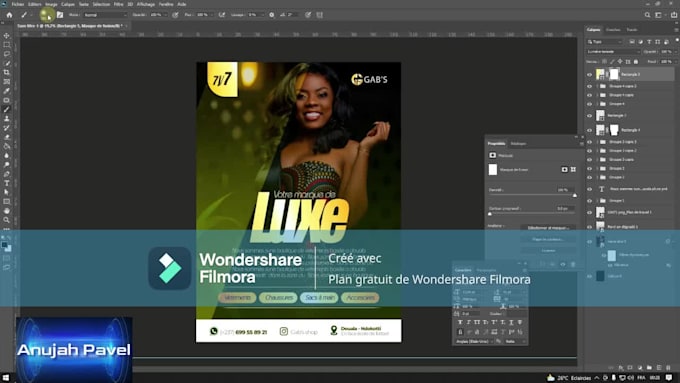Hide the Groupe 4 copie 2 layer
Viewport: 680px width, 383px height.
tap(589, 86)
